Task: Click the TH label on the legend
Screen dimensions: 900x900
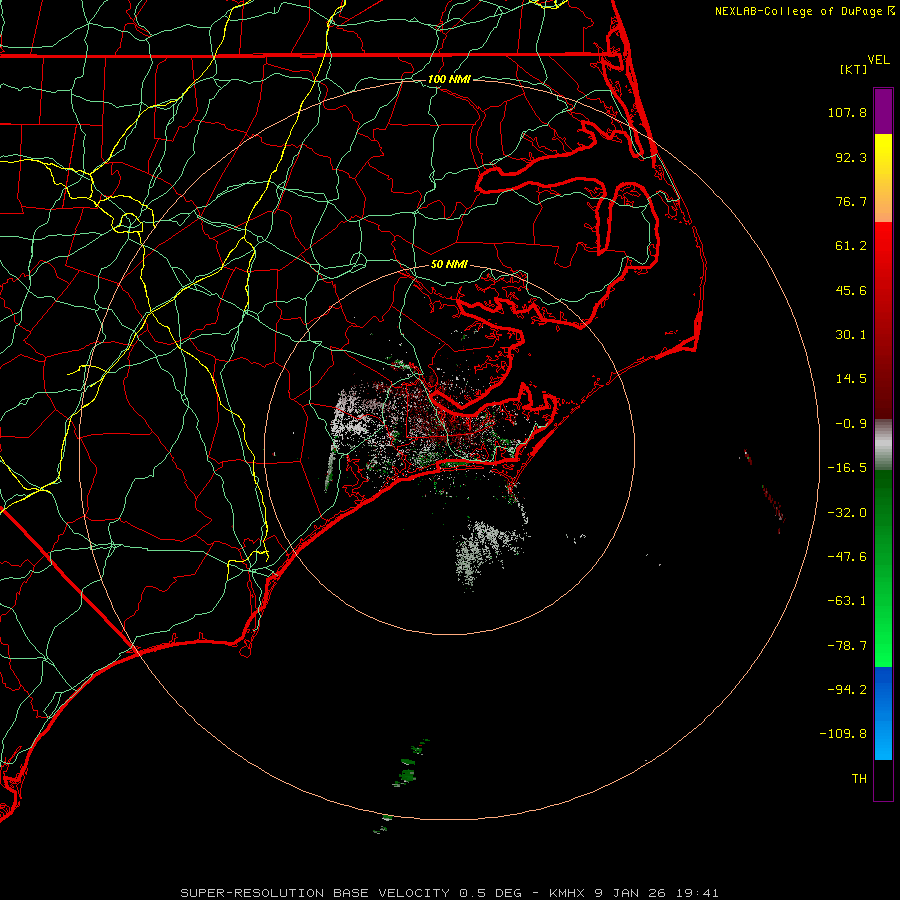Action: click(859, 779)
